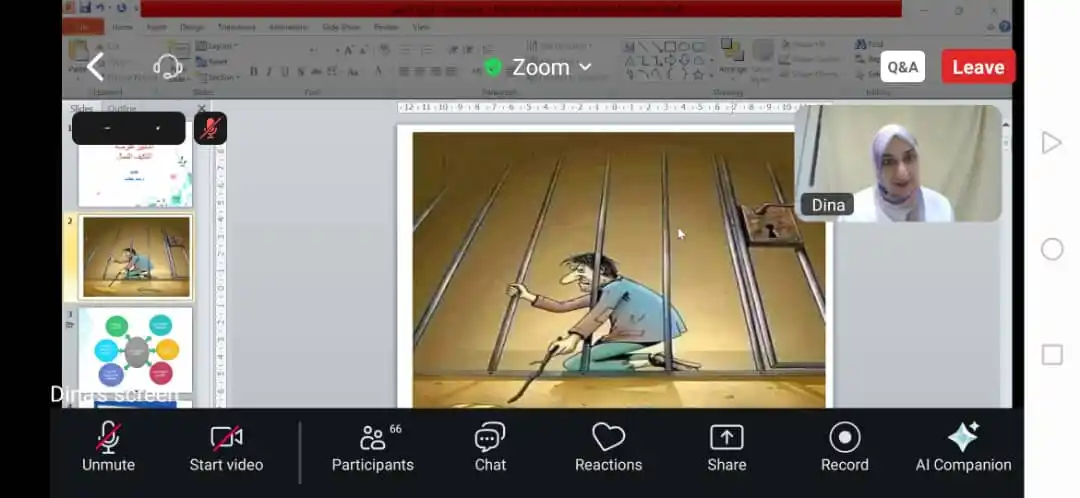This screenshot has height=498, width=1080.
Task: Click Reset in the Slides group
Action: click(x=213, y=61)
